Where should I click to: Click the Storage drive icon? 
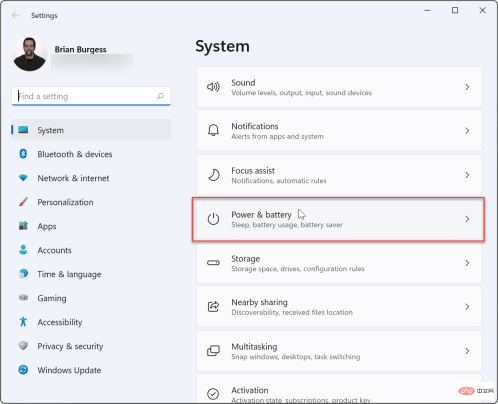213,263
